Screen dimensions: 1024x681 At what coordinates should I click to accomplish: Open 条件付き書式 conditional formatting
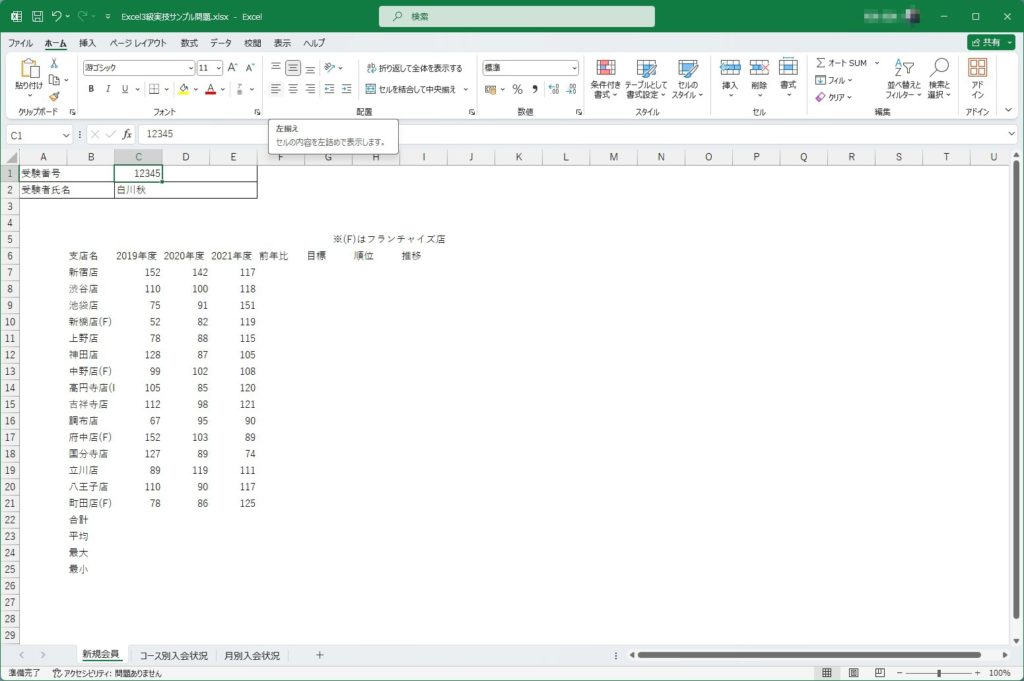(606, 78)
